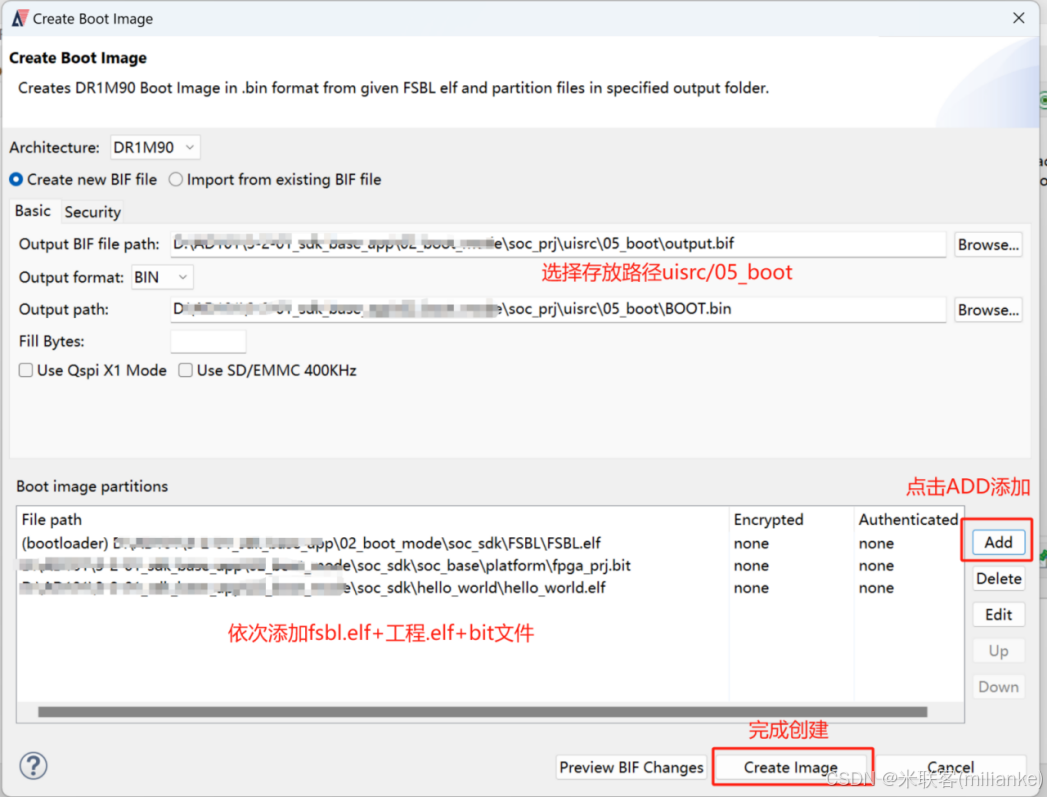
Task: Click the help question mark icon
Action: tap(33, 765)
